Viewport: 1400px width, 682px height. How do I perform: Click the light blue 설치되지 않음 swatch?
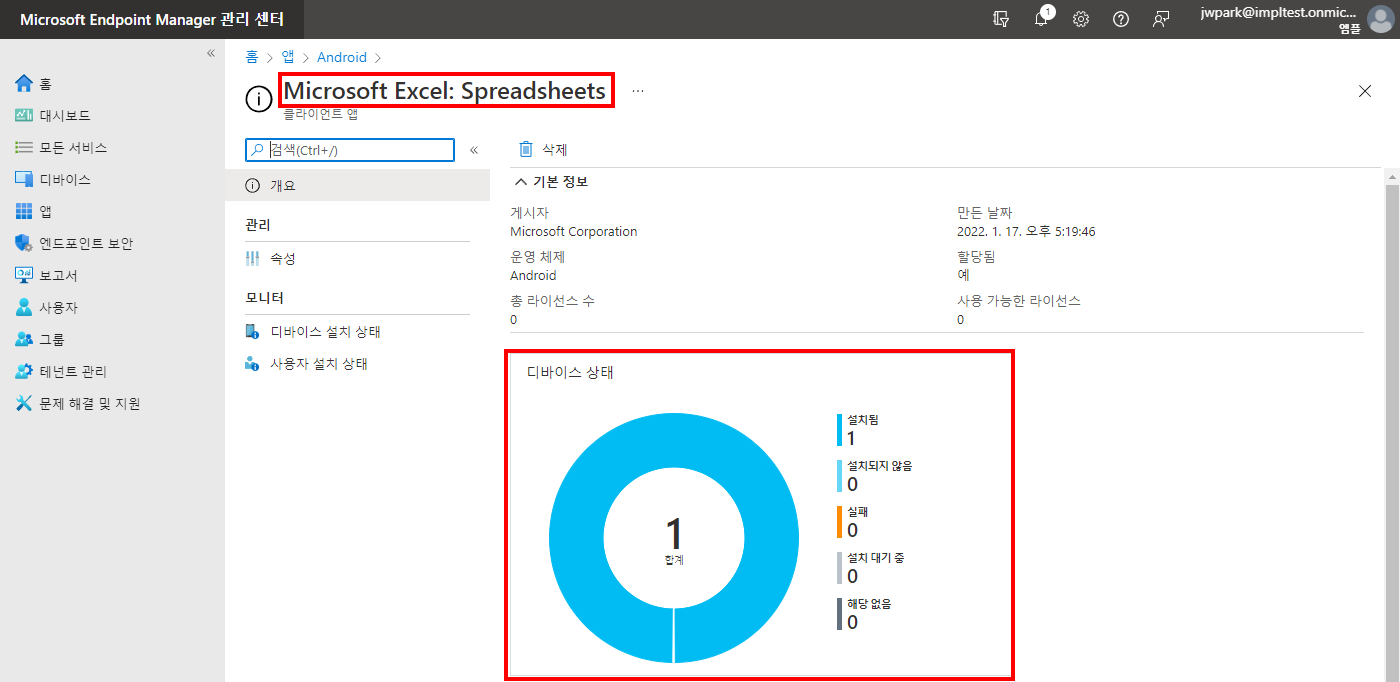840,475
